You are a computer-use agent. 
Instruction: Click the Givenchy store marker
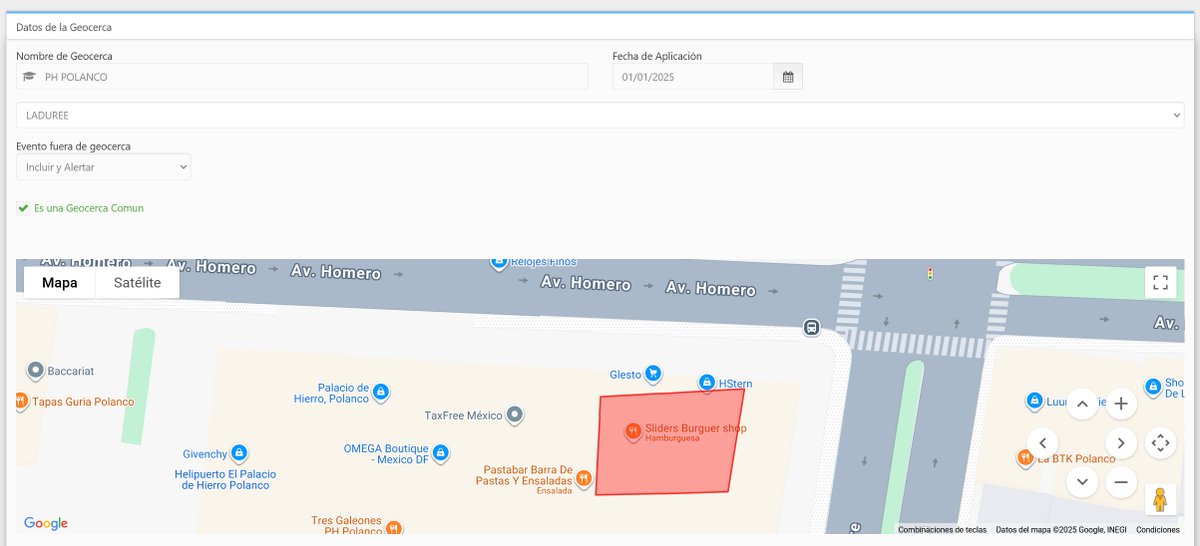coord(239,453)
